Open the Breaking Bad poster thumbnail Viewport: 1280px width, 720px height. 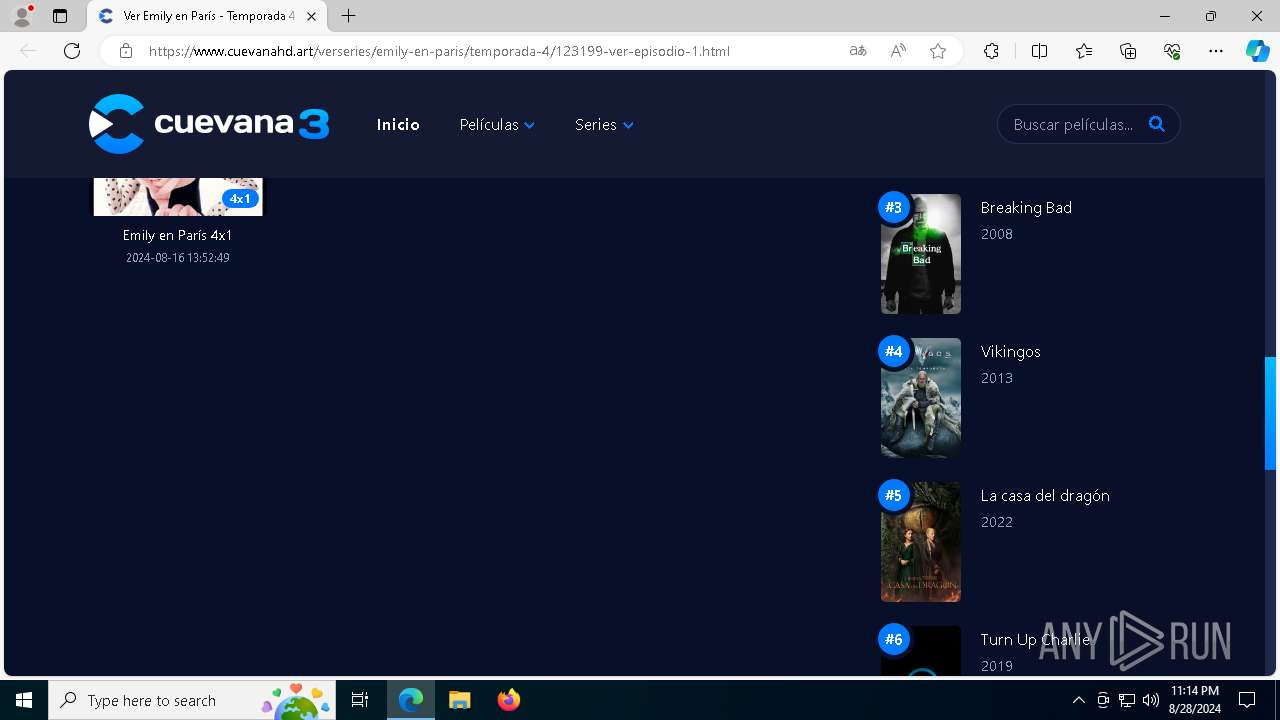pos(921,254)
